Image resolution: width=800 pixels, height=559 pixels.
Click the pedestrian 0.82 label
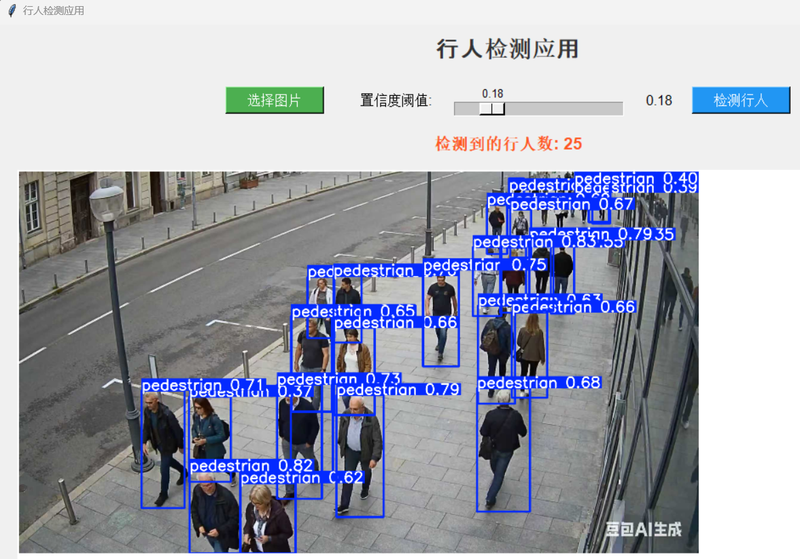251,466
